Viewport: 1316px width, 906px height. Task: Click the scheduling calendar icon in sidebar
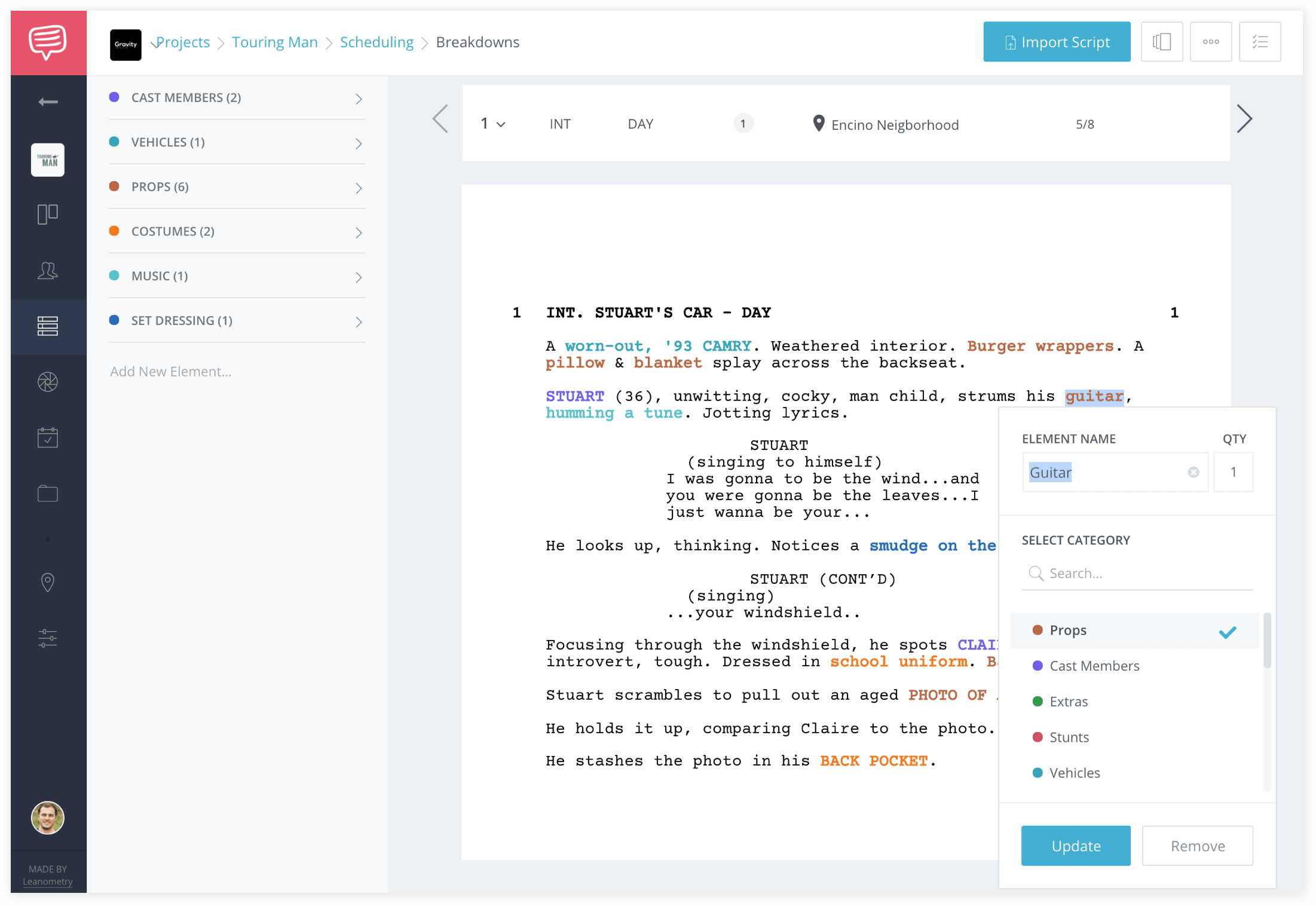tap(47, 436)
